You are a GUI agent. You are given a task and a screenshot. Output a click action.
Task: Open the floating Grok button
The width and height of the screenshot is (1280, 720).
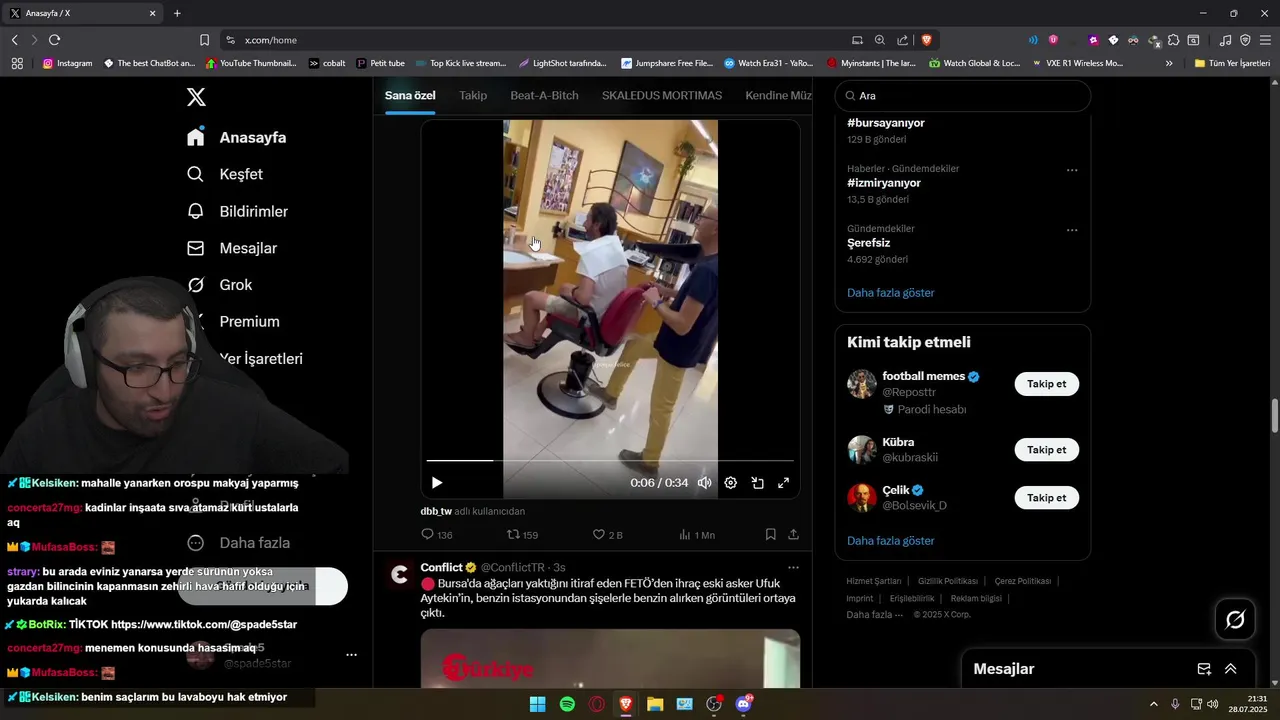(1235, 620)
